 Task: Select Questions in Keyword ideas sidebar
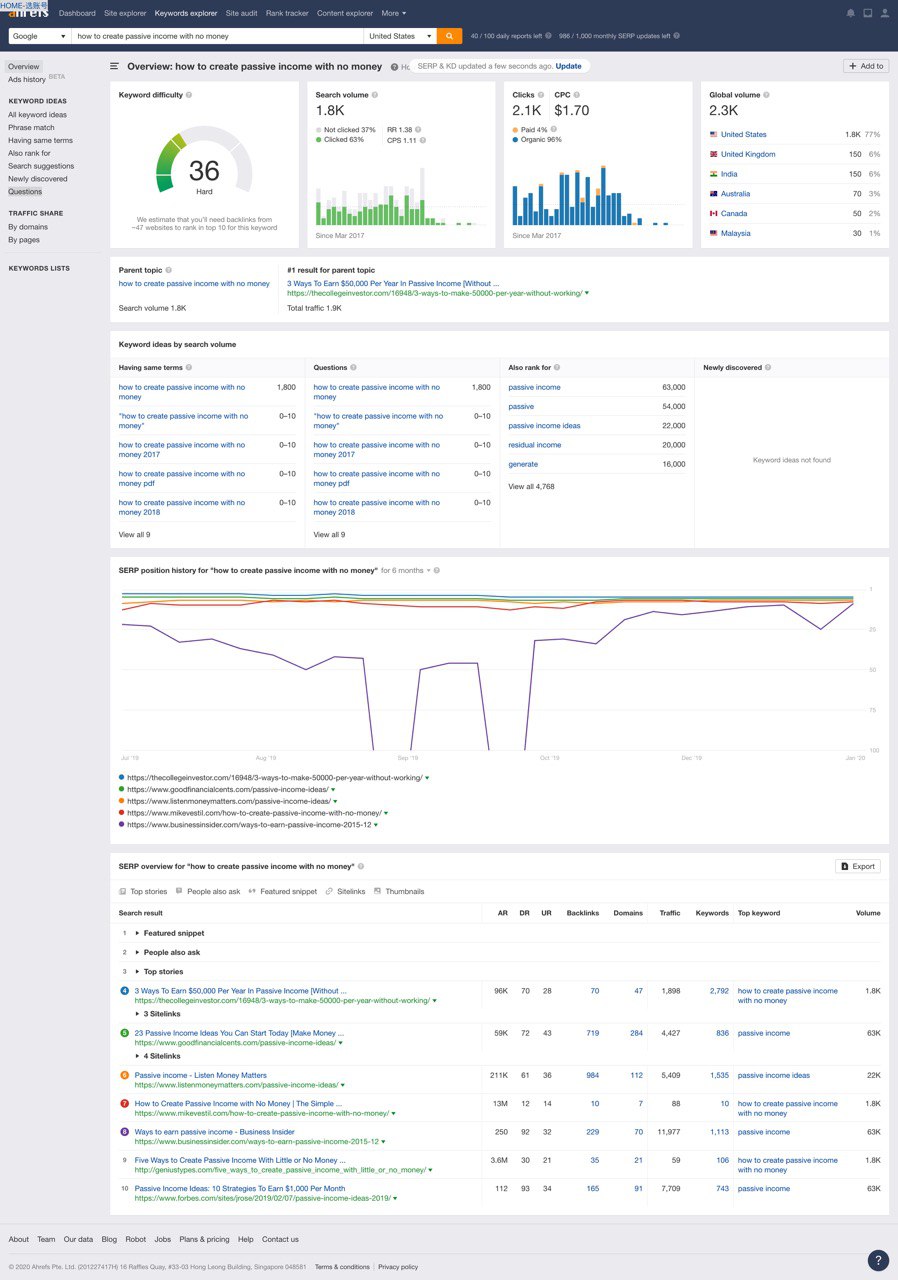(25, 191)
